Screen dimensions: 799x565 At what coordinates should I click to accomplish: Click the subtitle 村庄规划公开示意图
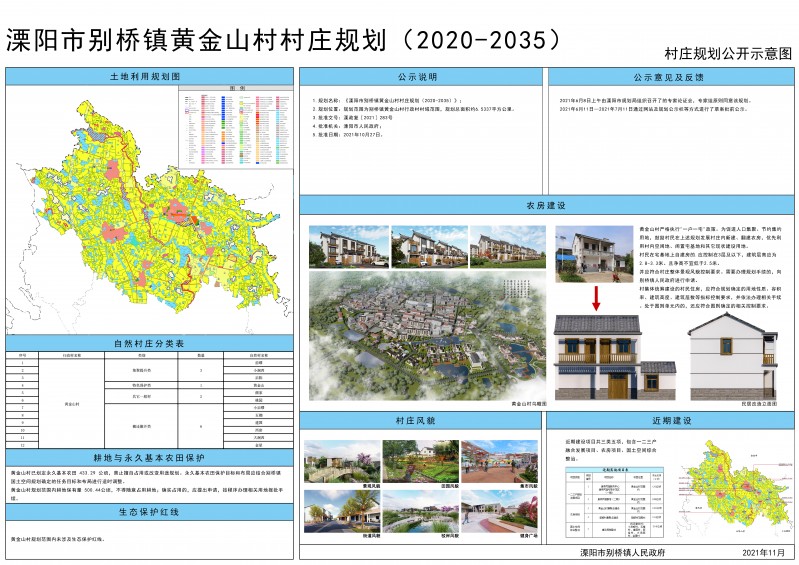[728, 53]
